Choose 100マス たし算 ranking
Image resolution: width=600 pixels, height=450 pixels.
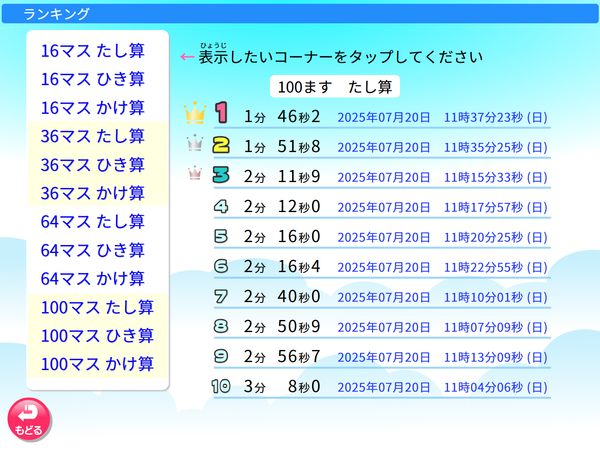tap(97, 307)
